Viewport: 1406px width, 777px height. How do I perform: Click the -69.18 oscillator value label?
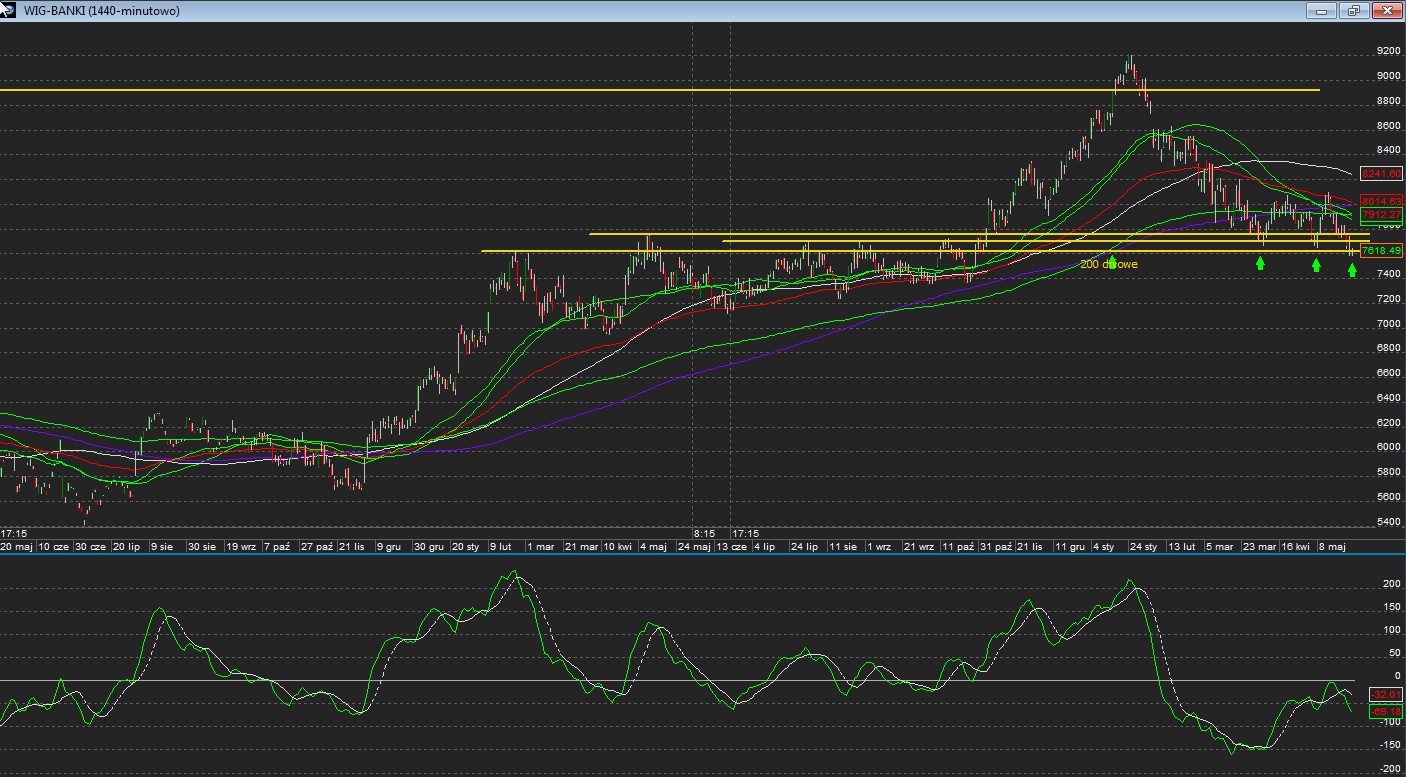[1386, 711]
